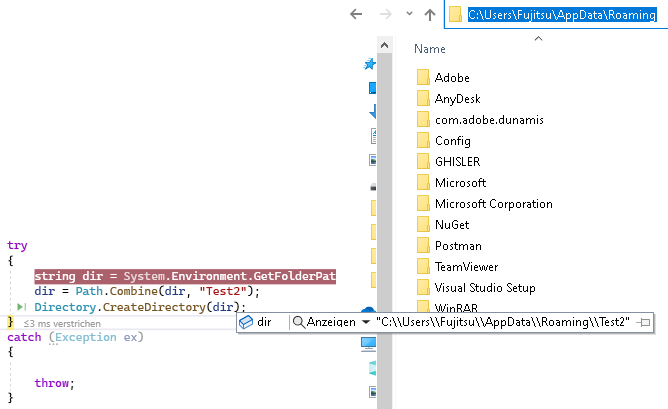
Task: Open the recent locations dropdown
Action: [x=409, y=14]
